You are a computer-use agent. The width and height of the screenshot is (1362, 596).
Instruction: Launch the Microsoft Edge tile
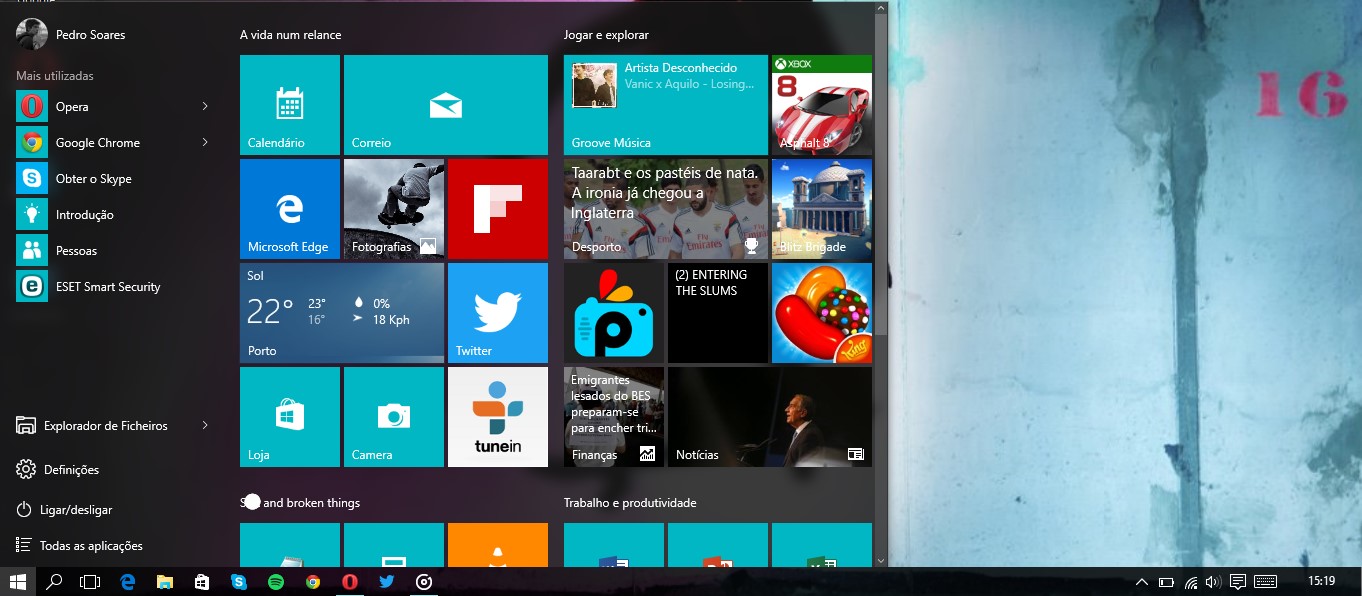point(290,209)
